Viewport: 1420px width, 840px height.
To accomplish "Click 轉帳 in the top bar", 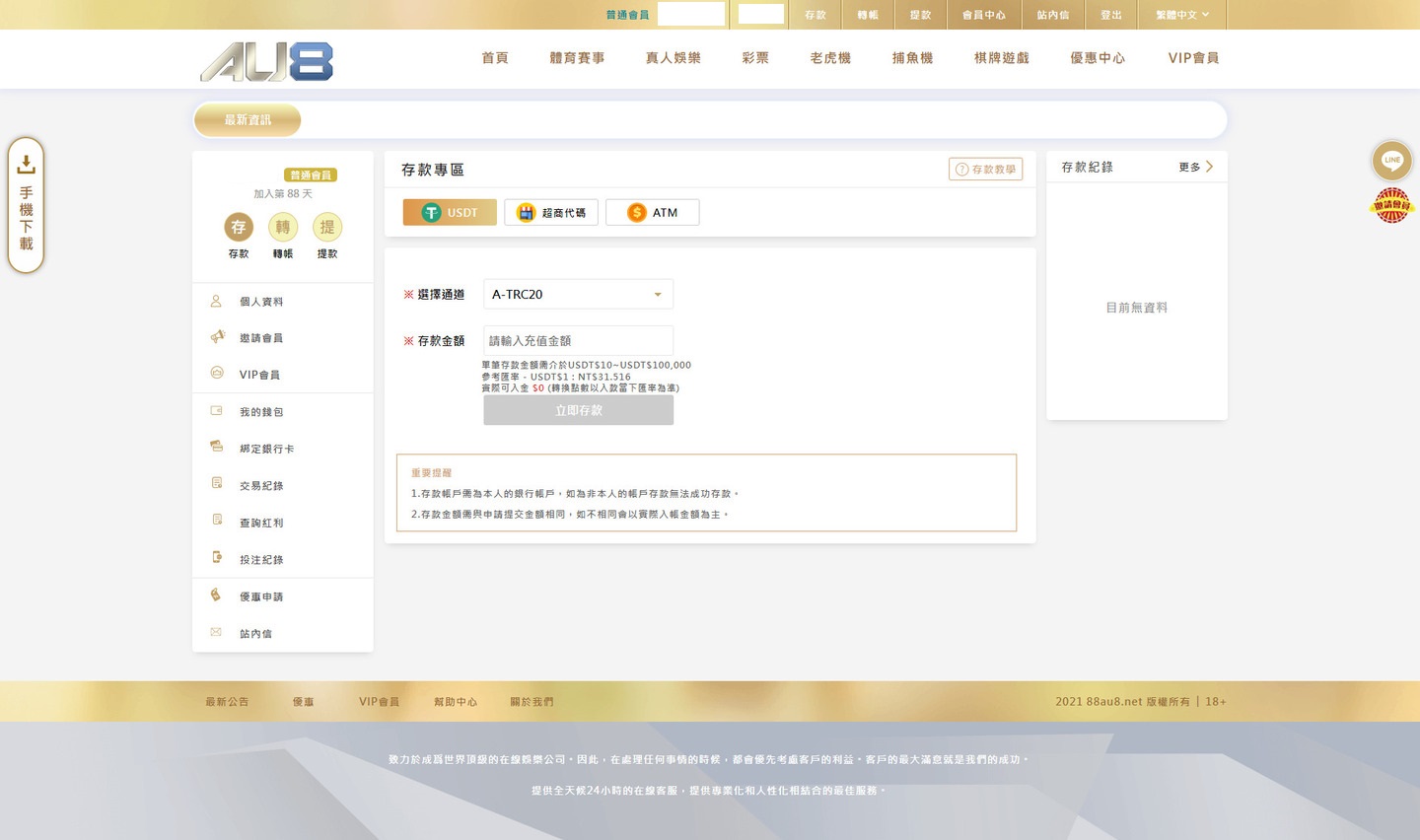I will coord(868,15).
